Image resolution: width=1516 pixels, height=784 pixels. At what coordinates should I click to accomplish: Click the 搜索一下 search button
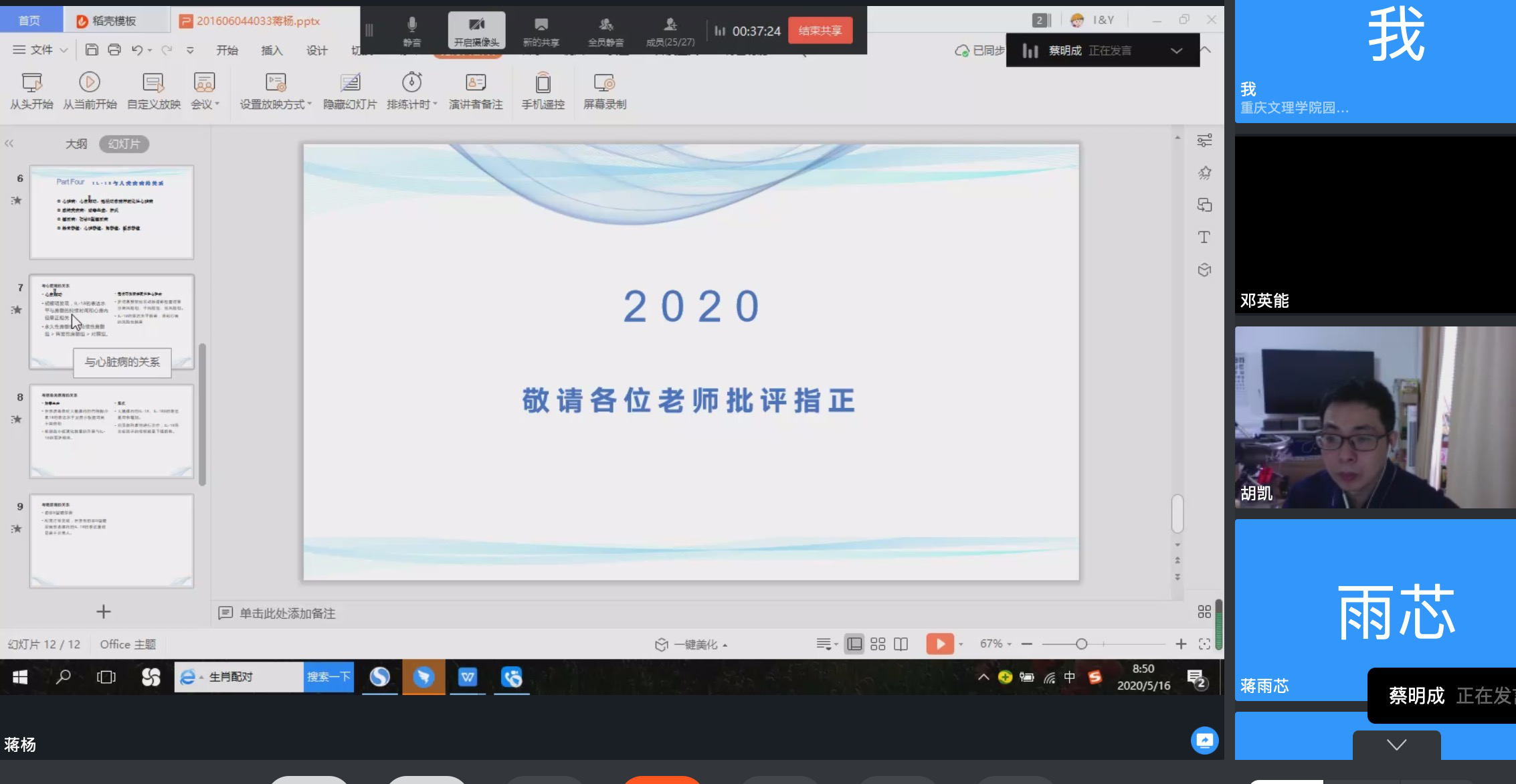point(328,676)
